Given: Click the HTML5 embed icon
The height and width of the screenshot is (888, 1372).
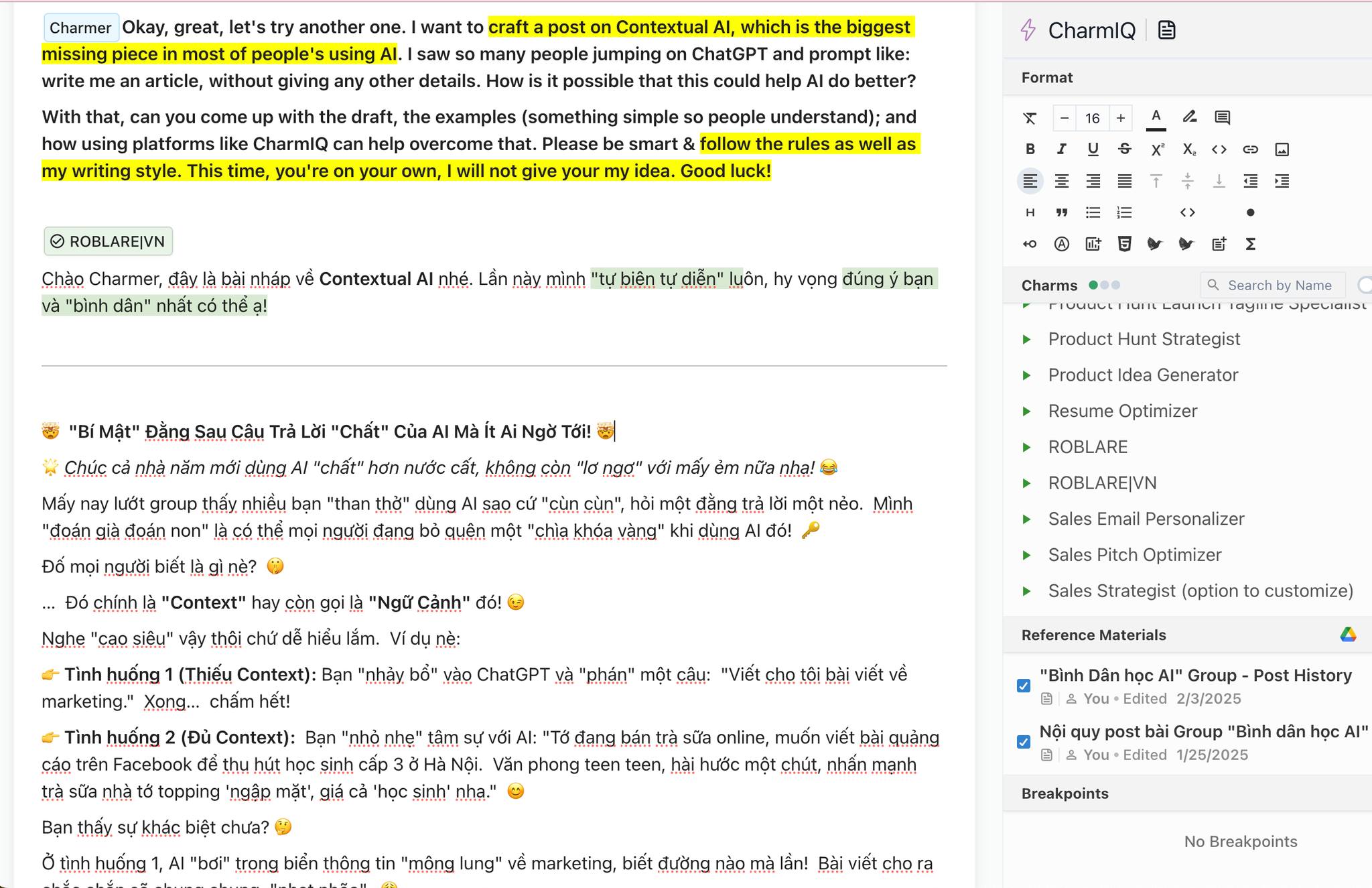Looking at the screenshot, I should click(x=1125, y=244).
